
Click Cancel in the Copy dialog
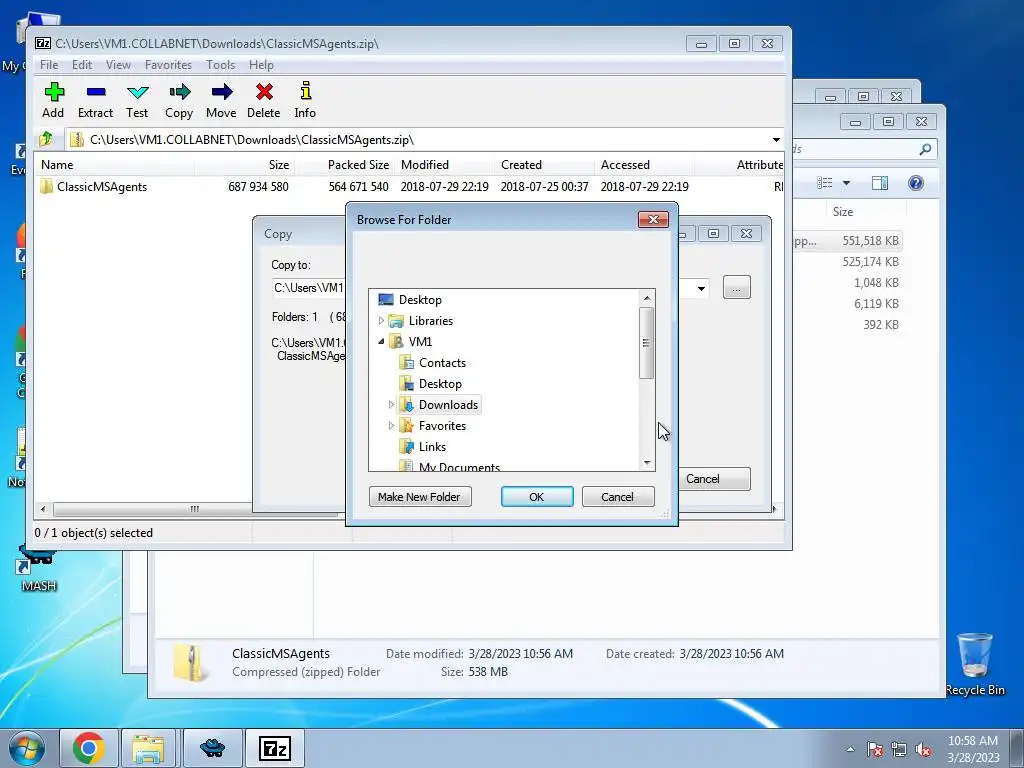point(714,479)
